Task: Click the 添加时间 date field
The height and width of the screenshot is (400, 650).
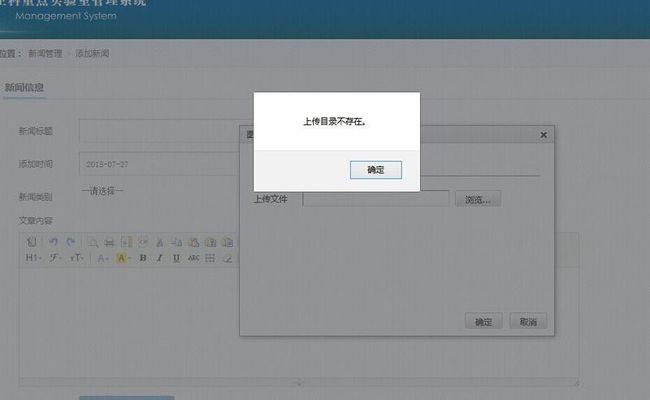Action: point(159,164)
